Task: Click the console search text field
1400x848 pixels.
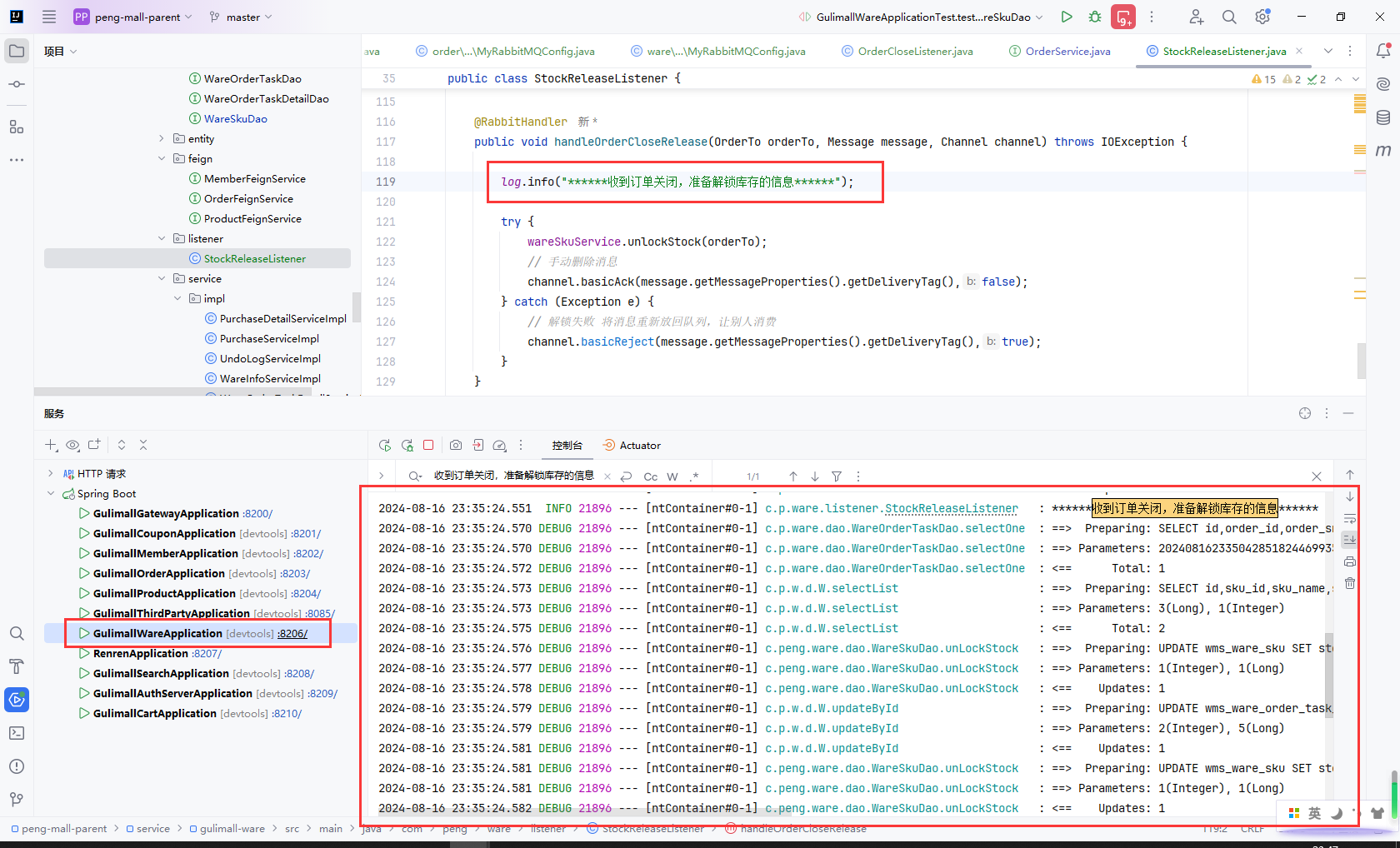Action: pyautogui.click(x=513, y=476)
